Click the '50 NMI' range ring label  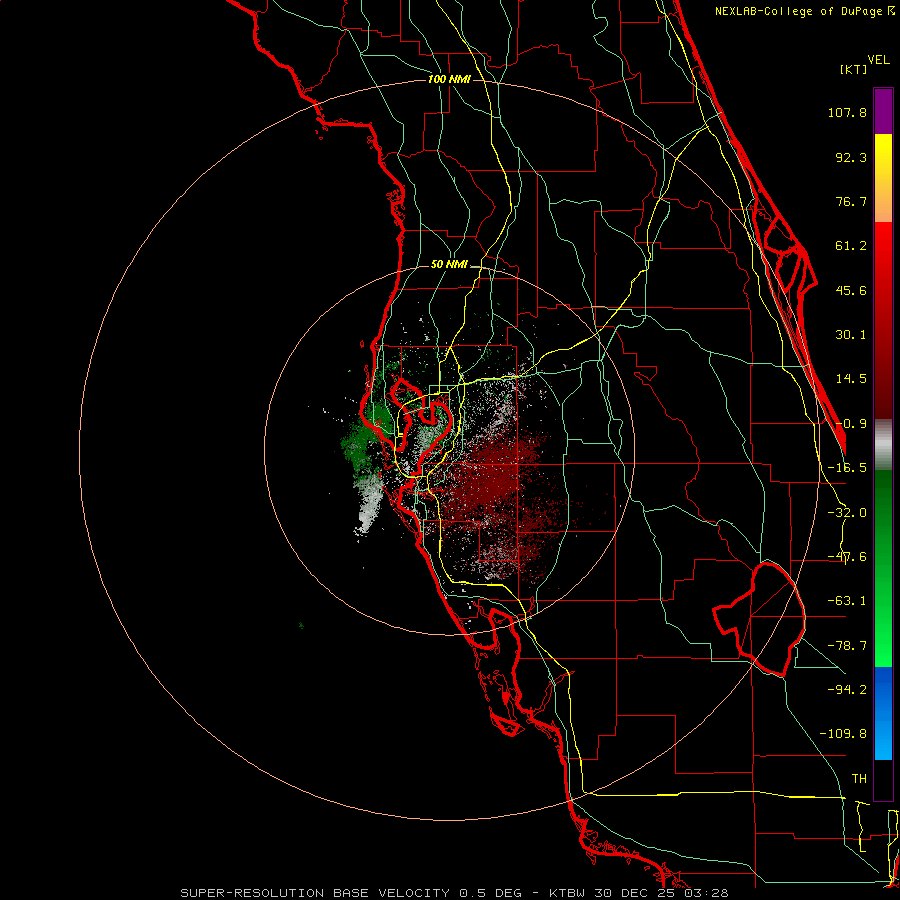(x=449, y=265)
